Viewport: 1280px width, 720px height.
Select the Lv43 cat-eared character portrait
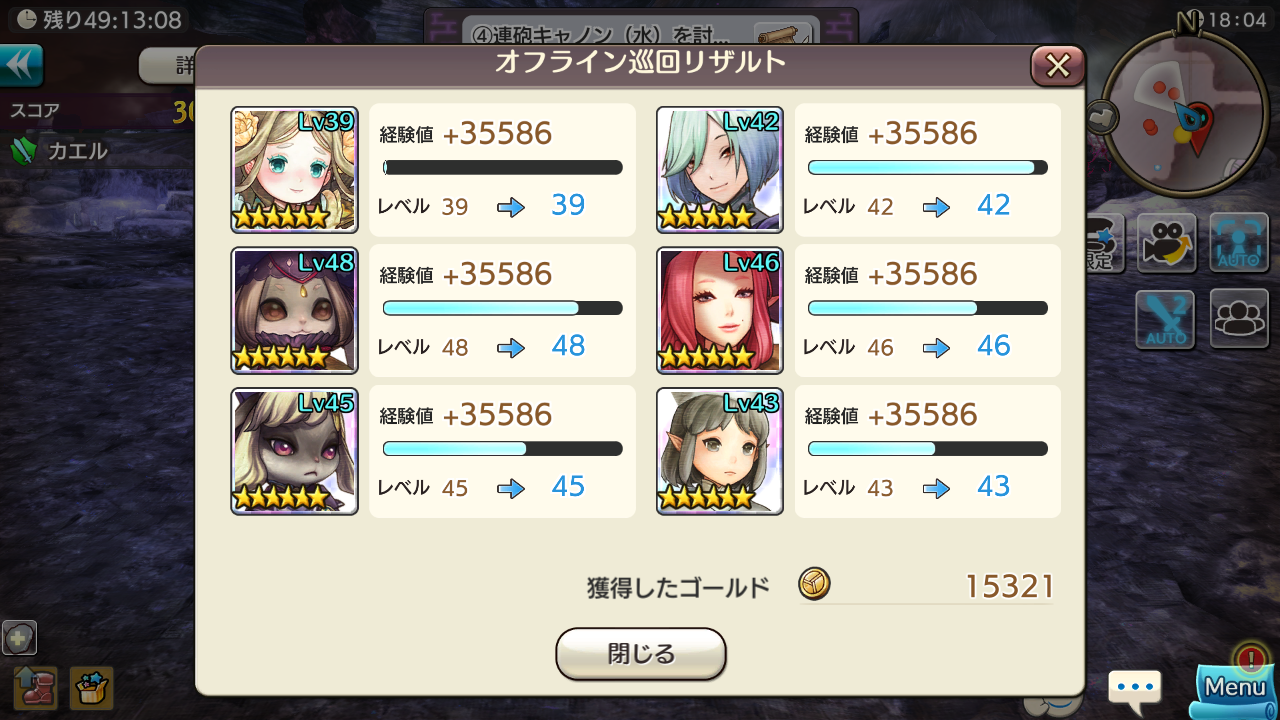tap(720, 452)
